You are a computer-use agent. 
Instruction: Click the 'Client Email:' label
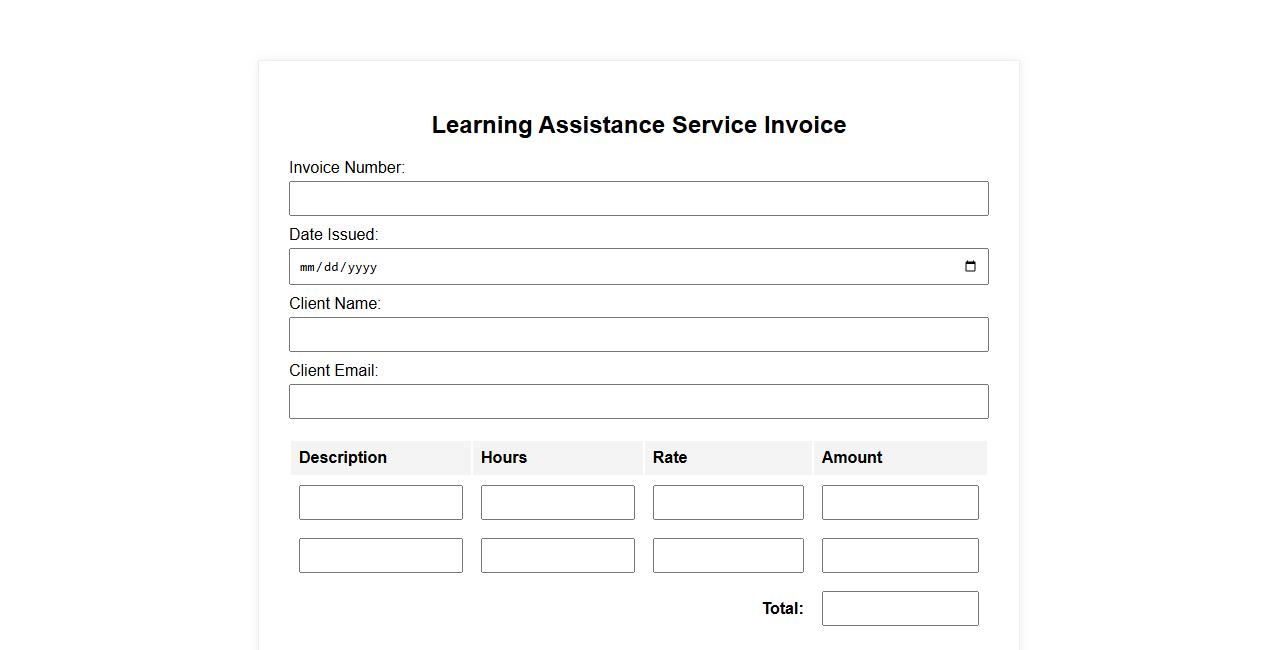tap(334, 371)
